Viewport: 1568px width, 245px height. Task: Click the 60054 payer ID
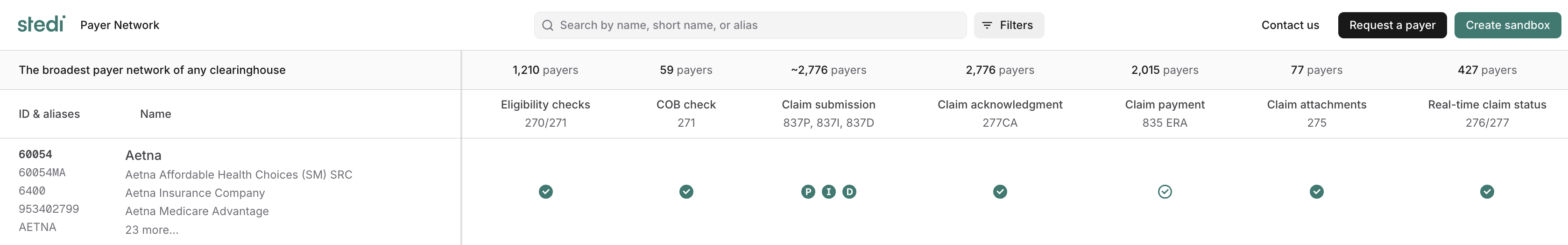pos(35,154)
